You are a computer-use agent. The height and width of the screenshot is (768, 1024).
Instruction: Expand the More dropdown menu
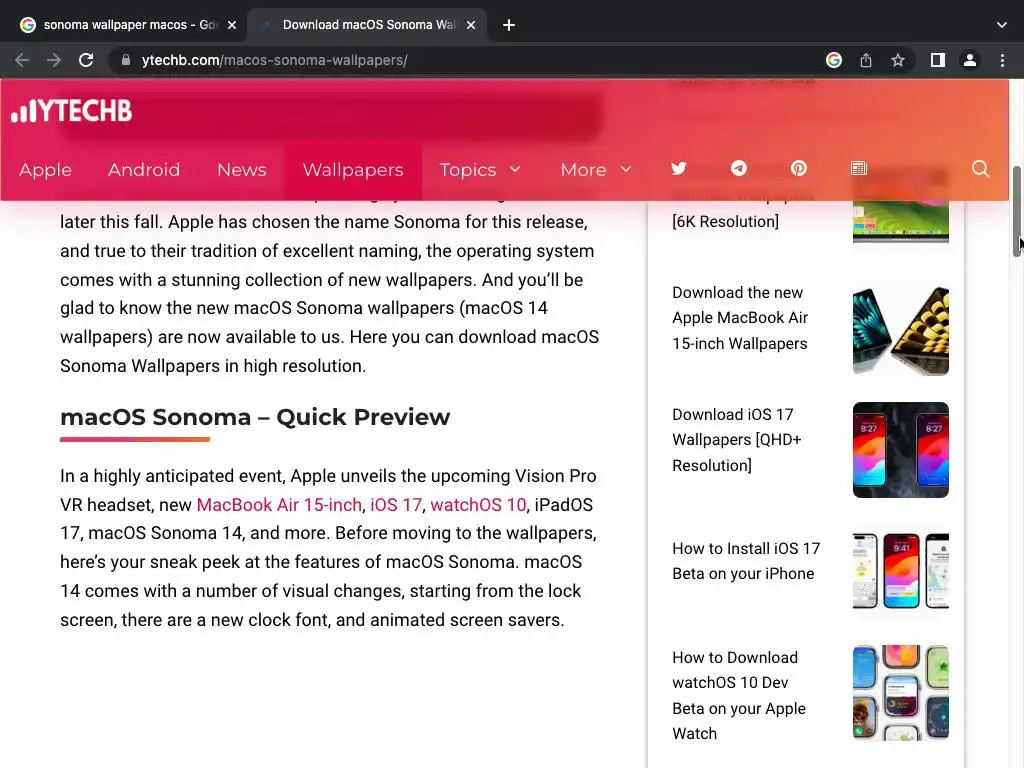click(596, 170)
